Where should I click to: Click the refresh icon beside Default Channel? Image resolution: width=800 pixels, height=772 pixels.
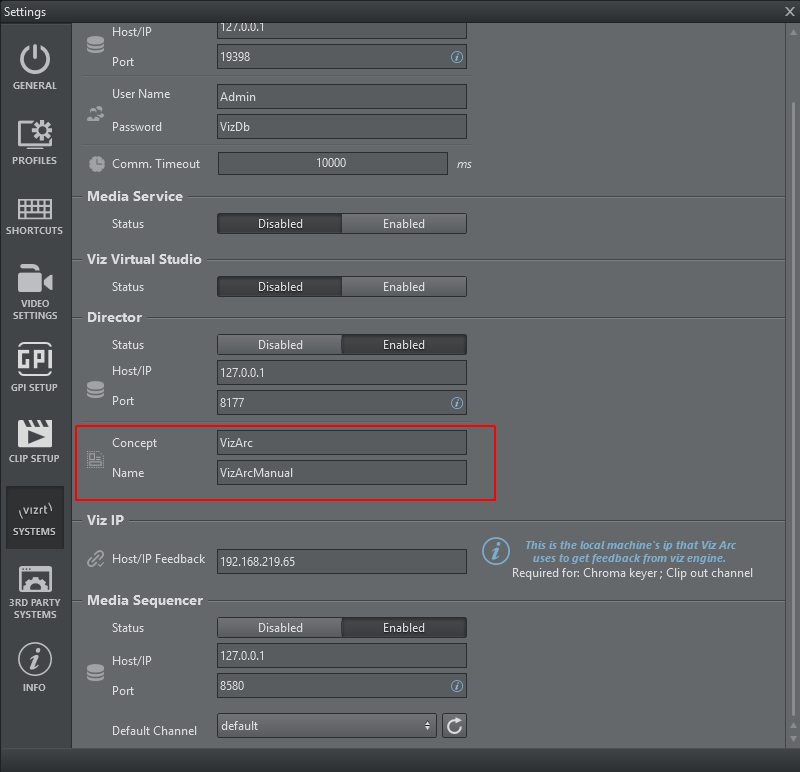click(454, 726)
